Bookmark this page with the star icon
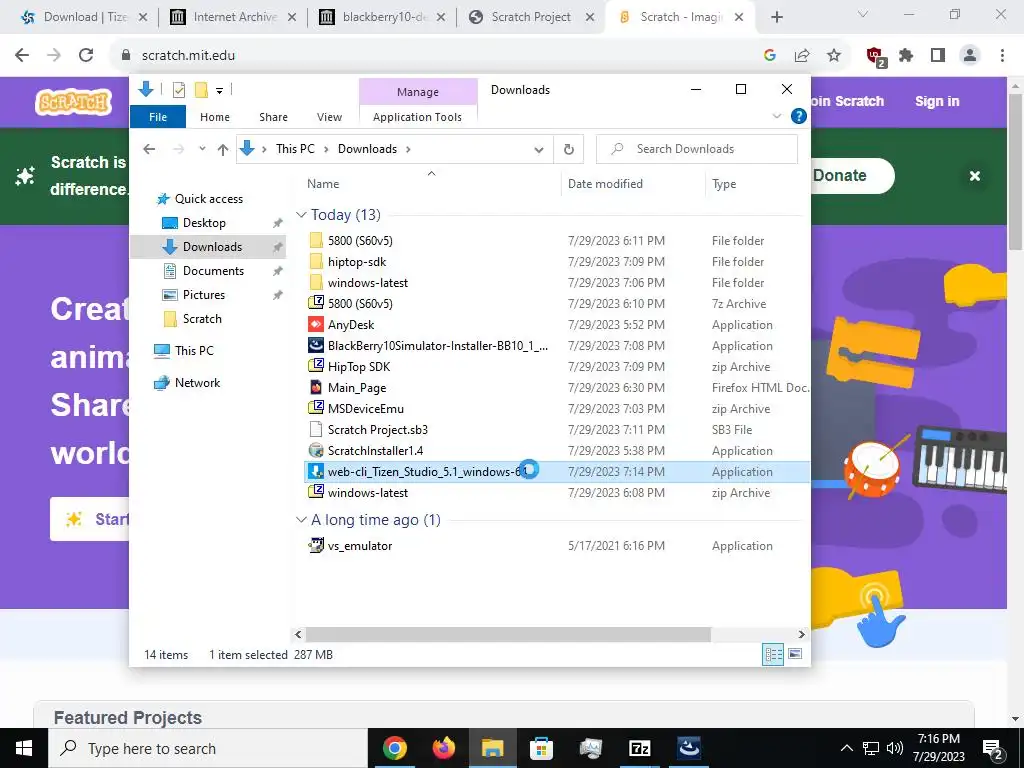Screen dimensions: 1024x768 pos(834,56)
